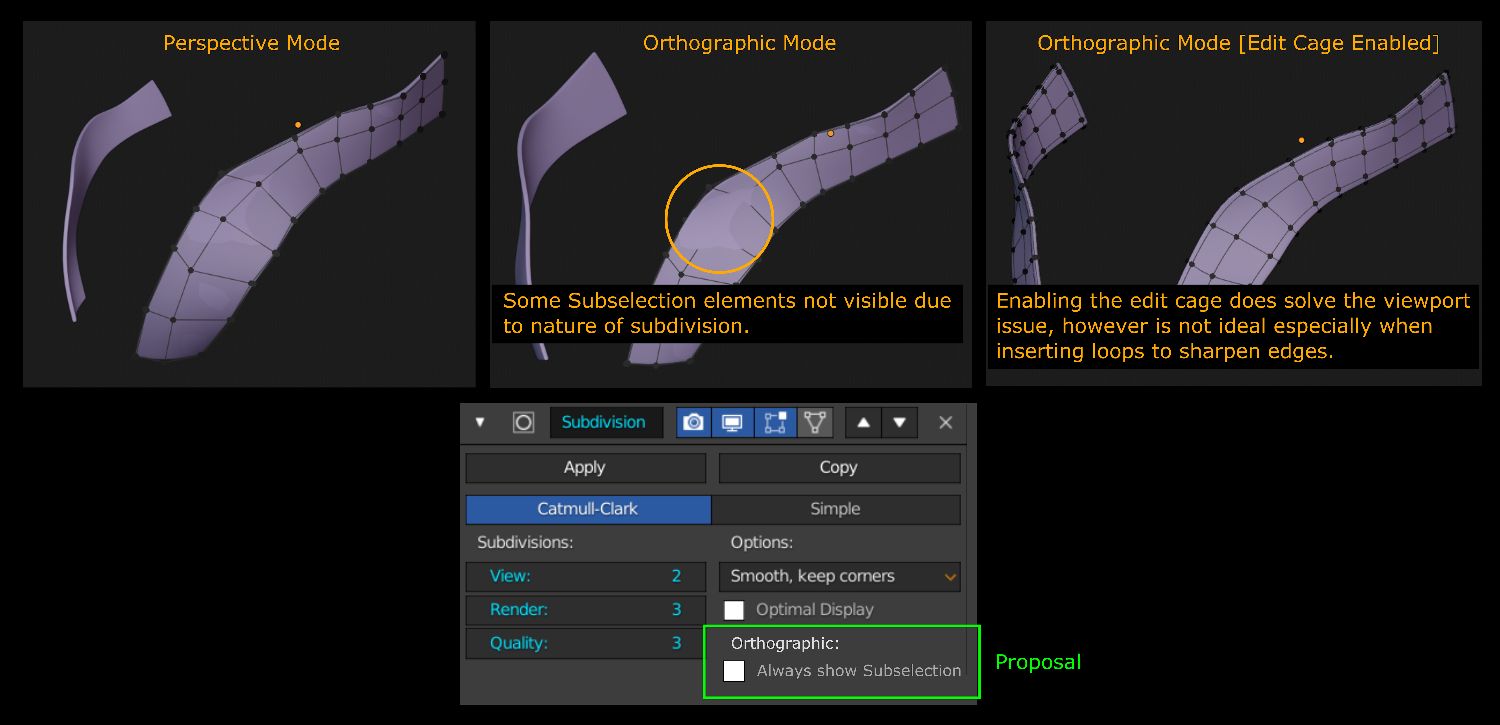
Task: Move Subdivision modifier up the stack
Action: tap(863, 422)
